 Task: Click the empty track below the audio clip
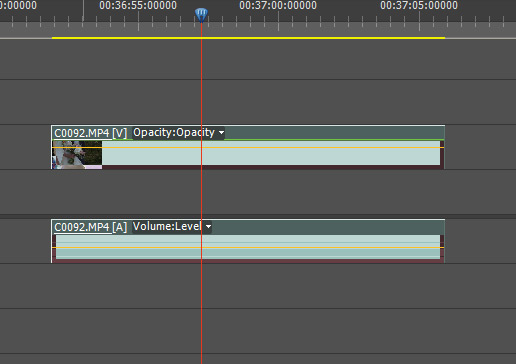(x=258, y=286)
